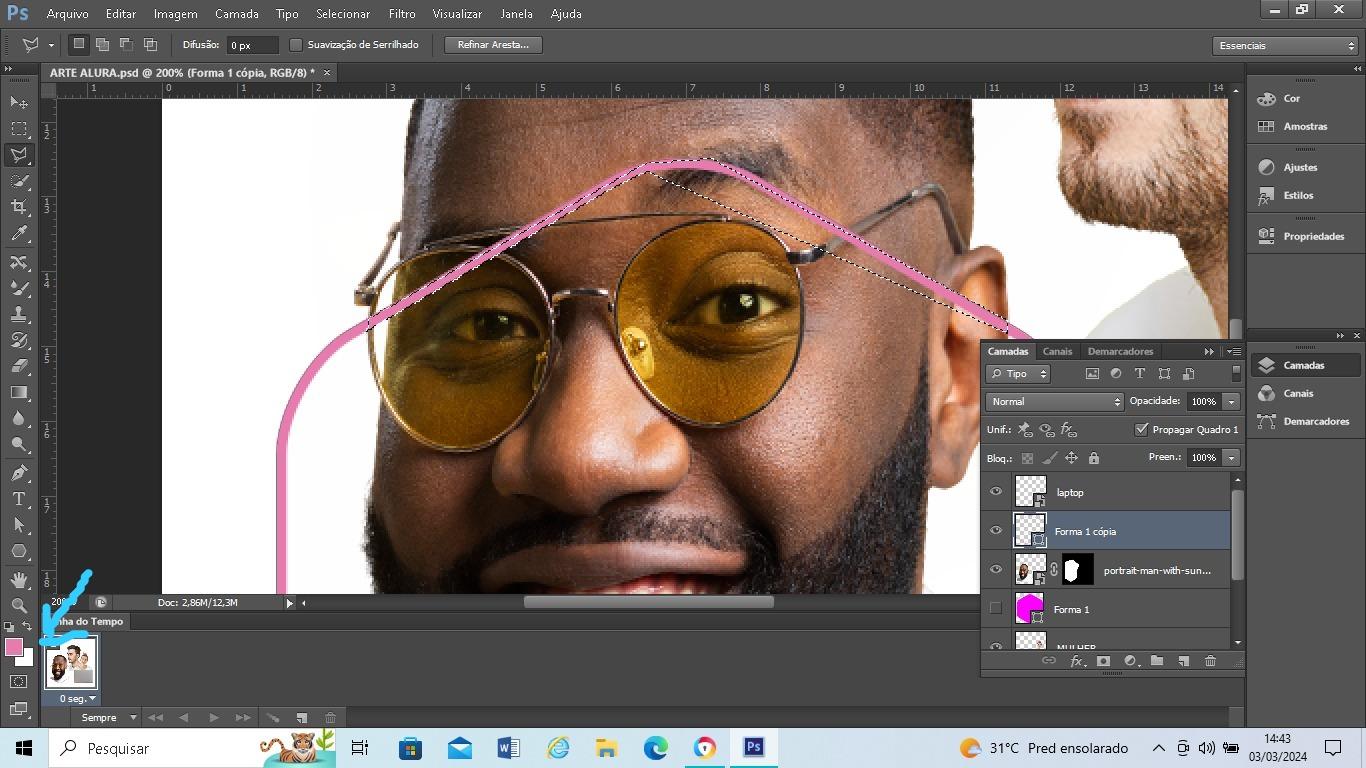Viewport: 1366px width, 768px height.
Task: Select the Pen tool
Action: pyautogui.click(x=19, y=472)
